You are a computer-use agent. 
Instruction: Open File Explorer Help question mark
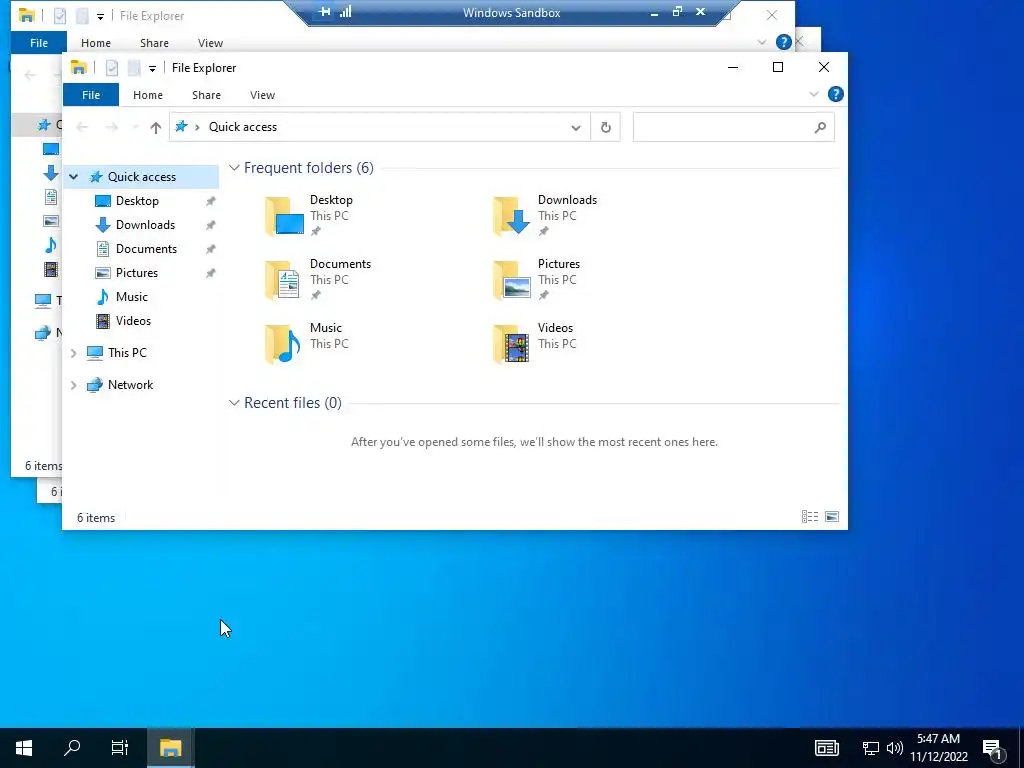pos(835,95)
